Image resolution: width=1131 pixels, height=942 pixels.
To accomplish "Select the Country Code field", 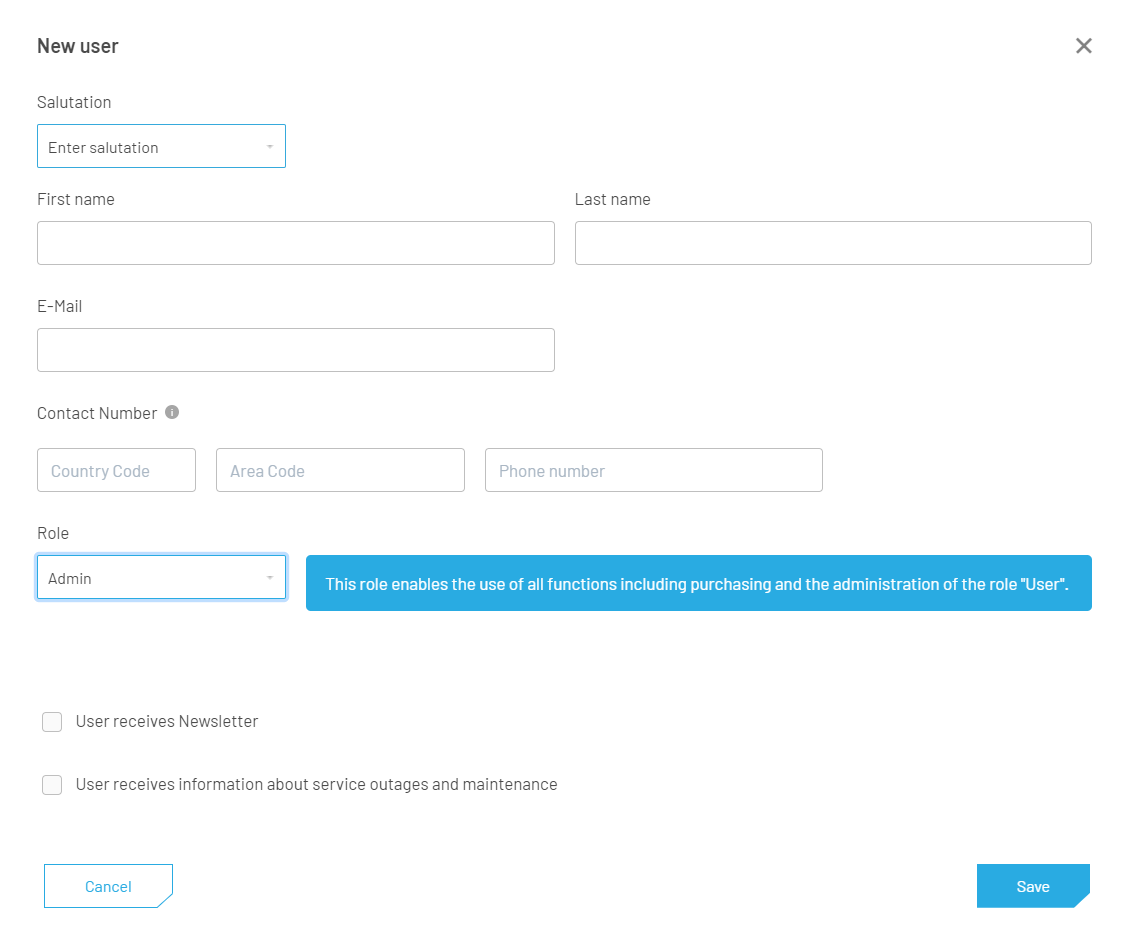I will [x=116, y=471].
